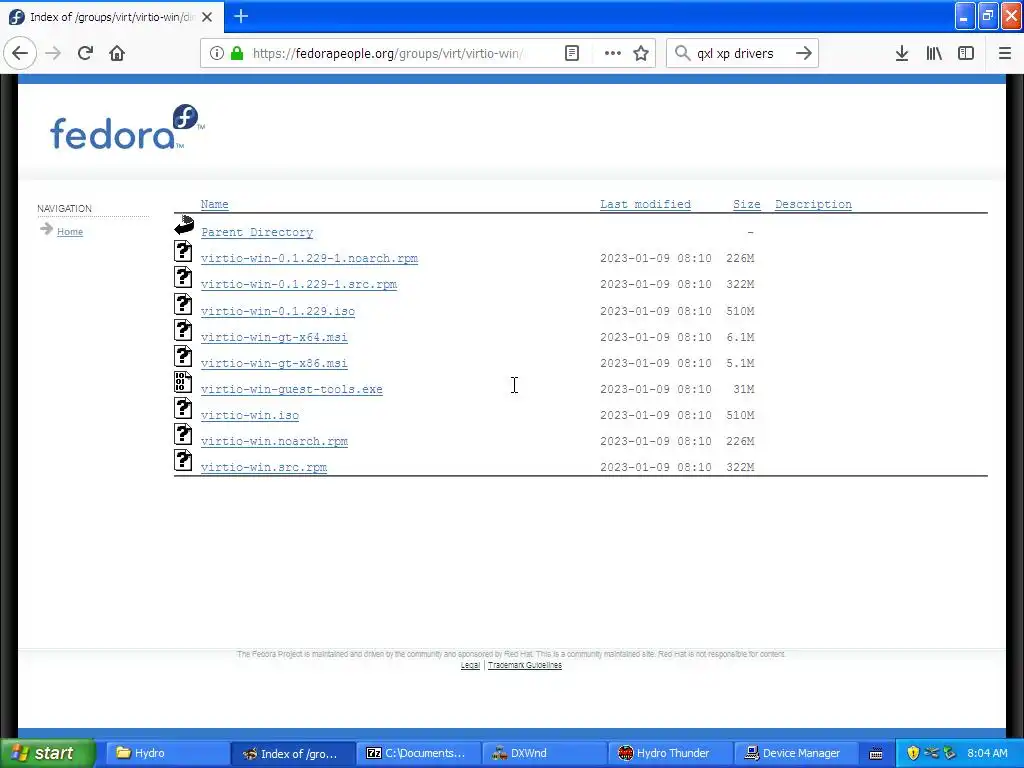Open a new tab with plus button
The height and width of the screenshot is (768, 1024).
coord(241,16)
